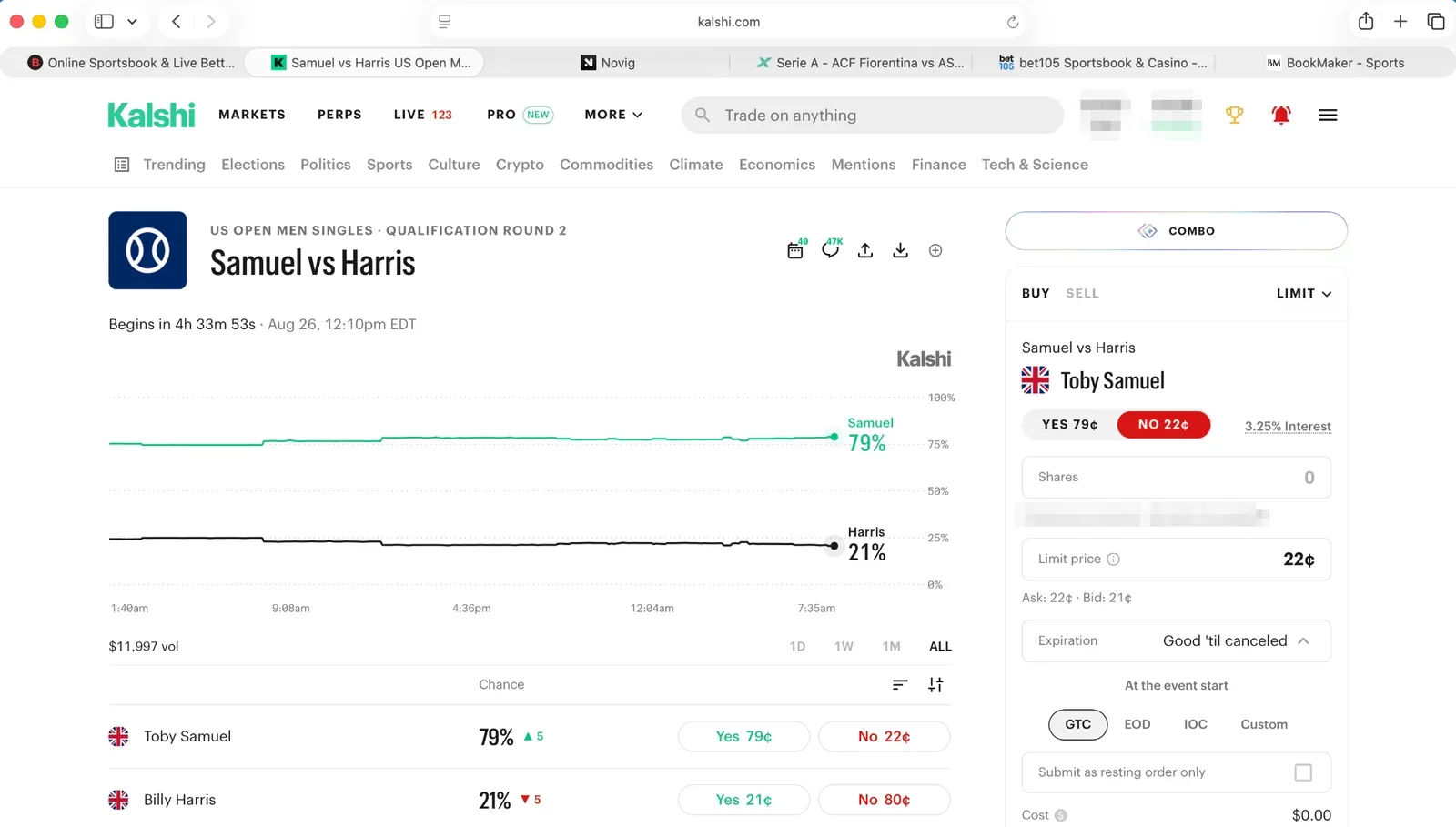Open the PERPS nav item
Image resolution: width=1456 pixels, height=827 pixels.
tap(339, 115)
